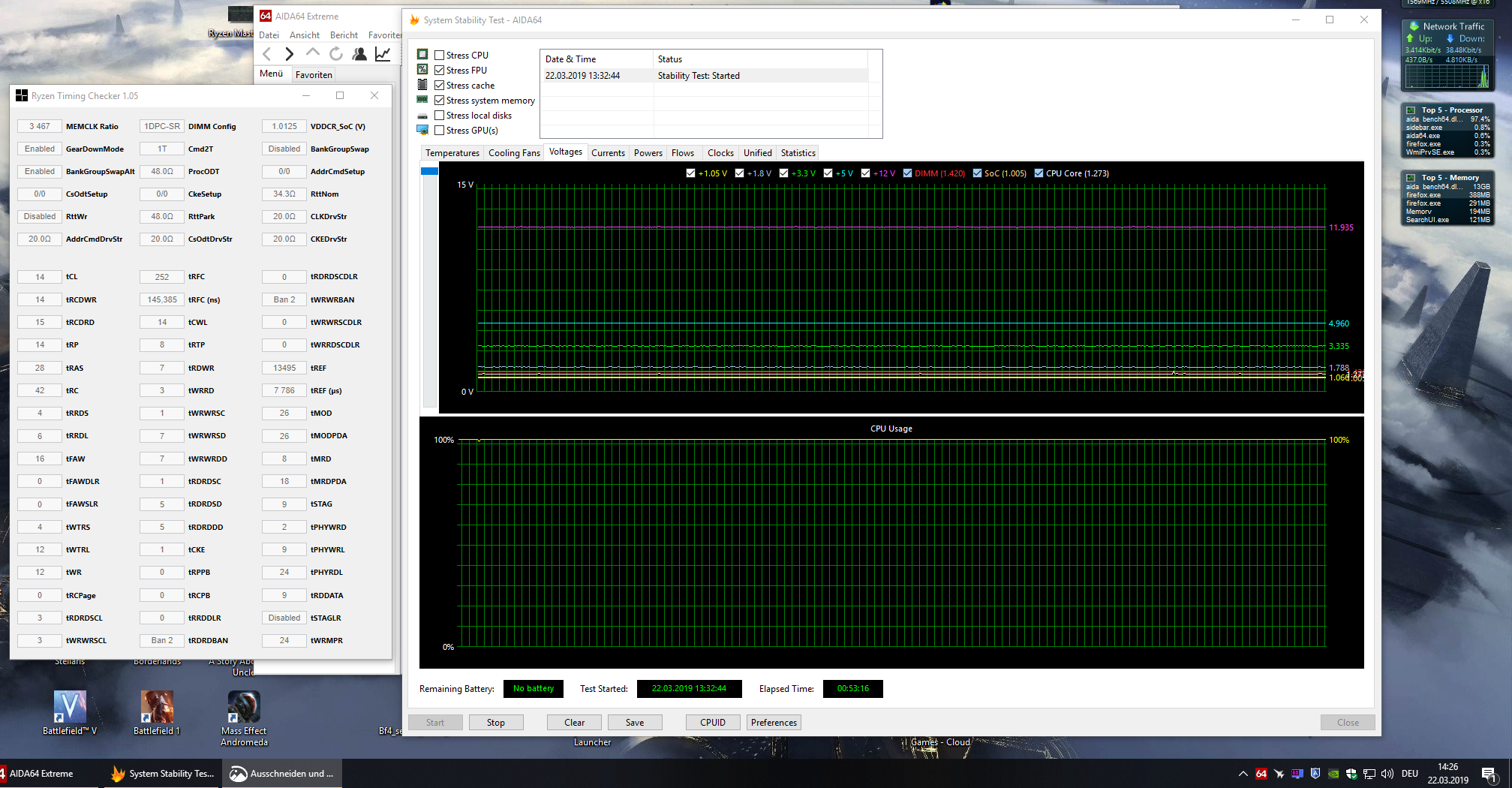
Task: Open the taskbar clock showing 14:26
Action: click(x=1448, y=774)
